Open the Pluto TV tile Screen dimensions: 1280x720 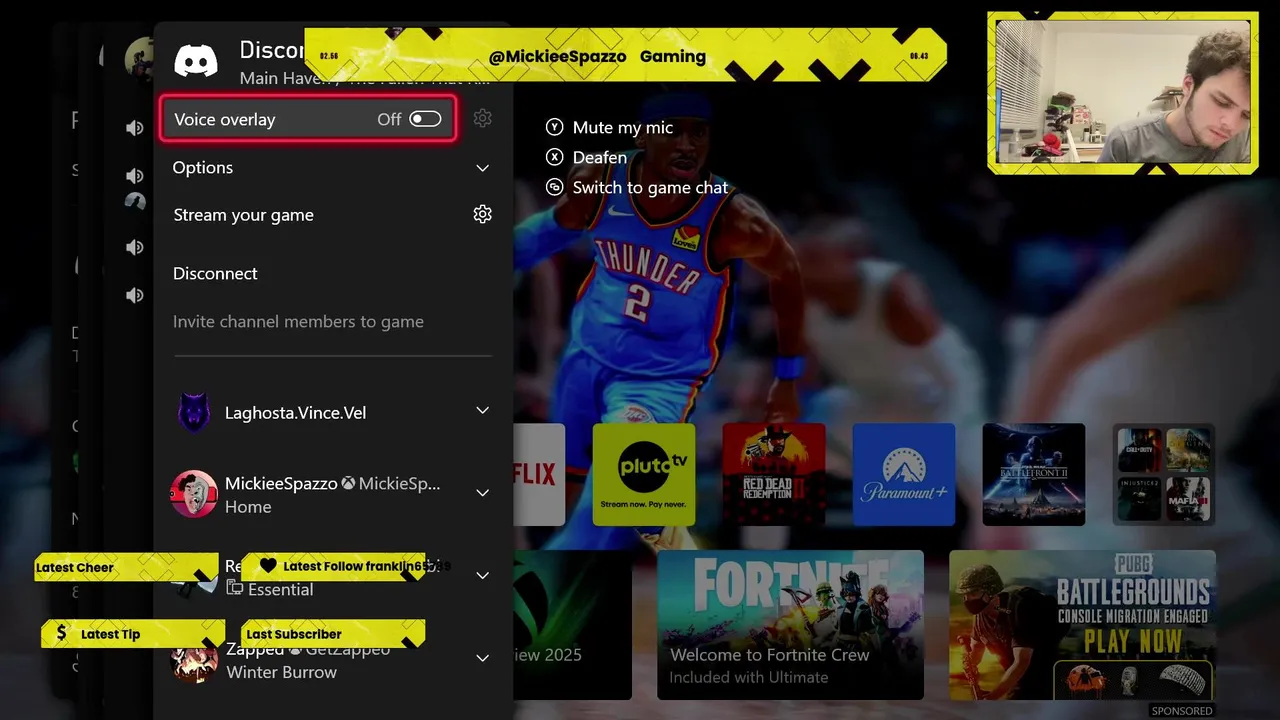pos(643,474)
